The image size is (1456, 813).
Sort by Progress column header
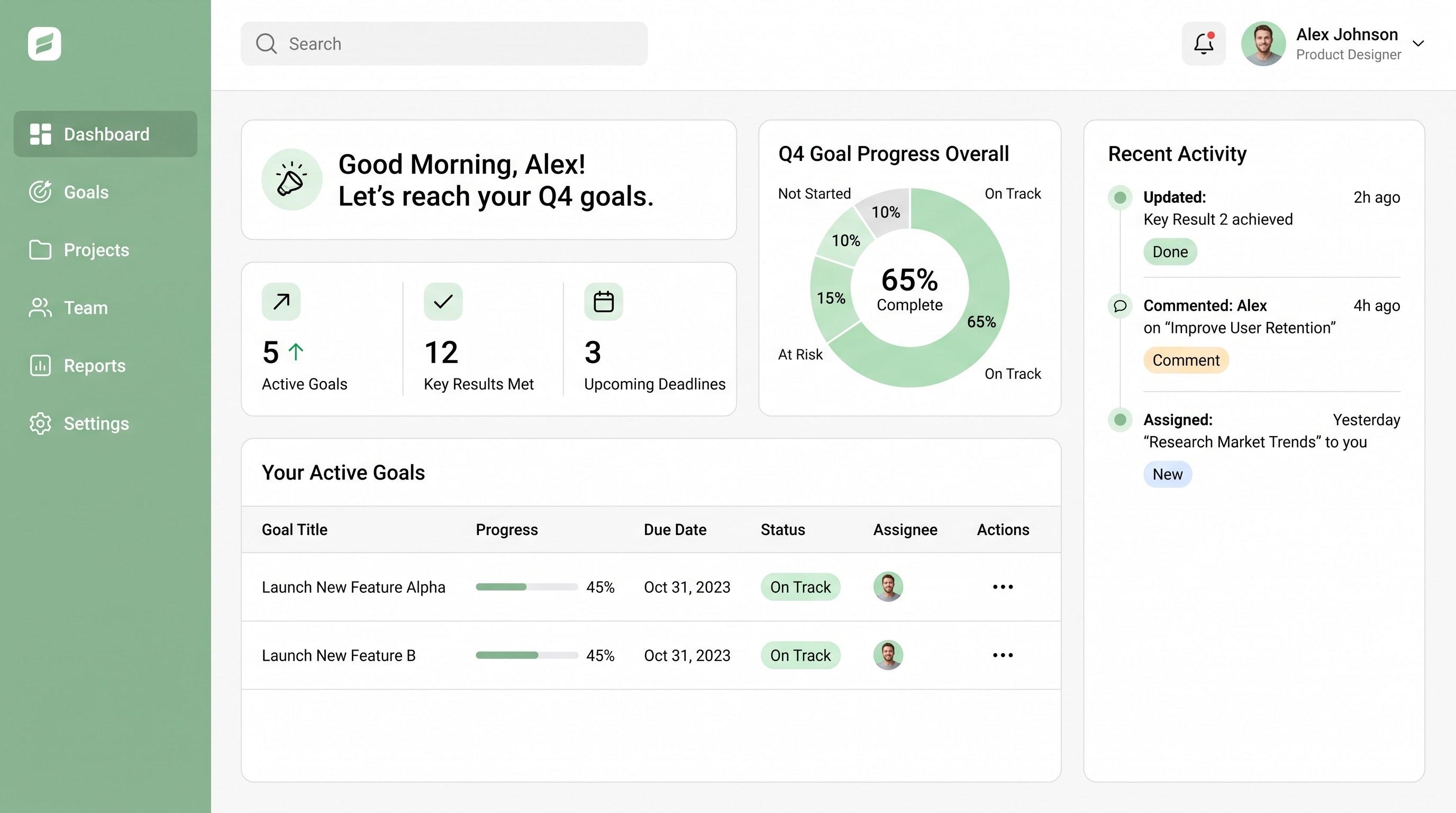[506, 530]
